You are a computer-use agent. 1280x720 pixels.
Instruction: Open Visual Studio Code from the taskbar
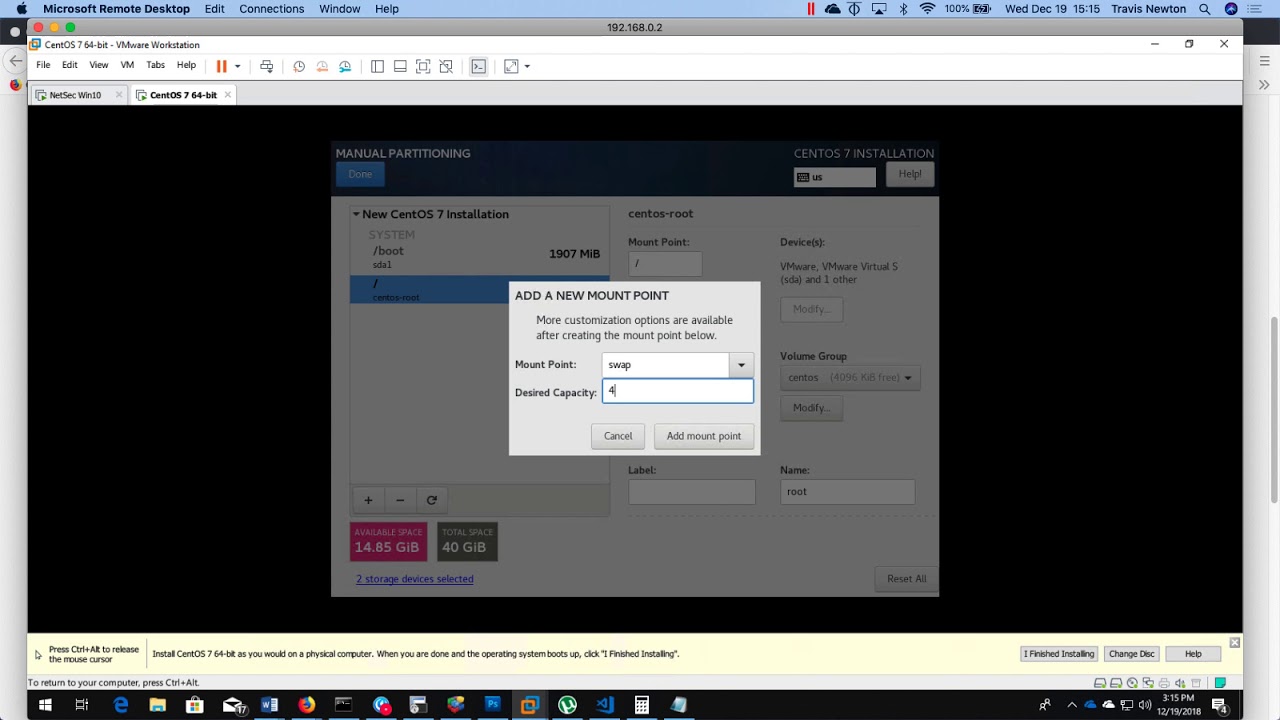click(604, 705)
